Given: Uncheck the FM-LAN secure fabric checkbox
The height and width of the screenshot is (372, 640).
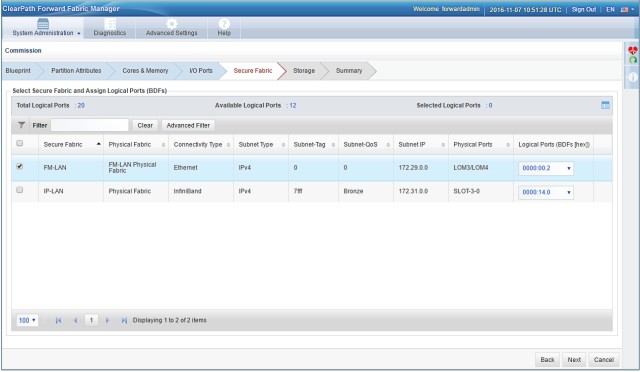Looking at the screenshot, I should click(20, 166).
